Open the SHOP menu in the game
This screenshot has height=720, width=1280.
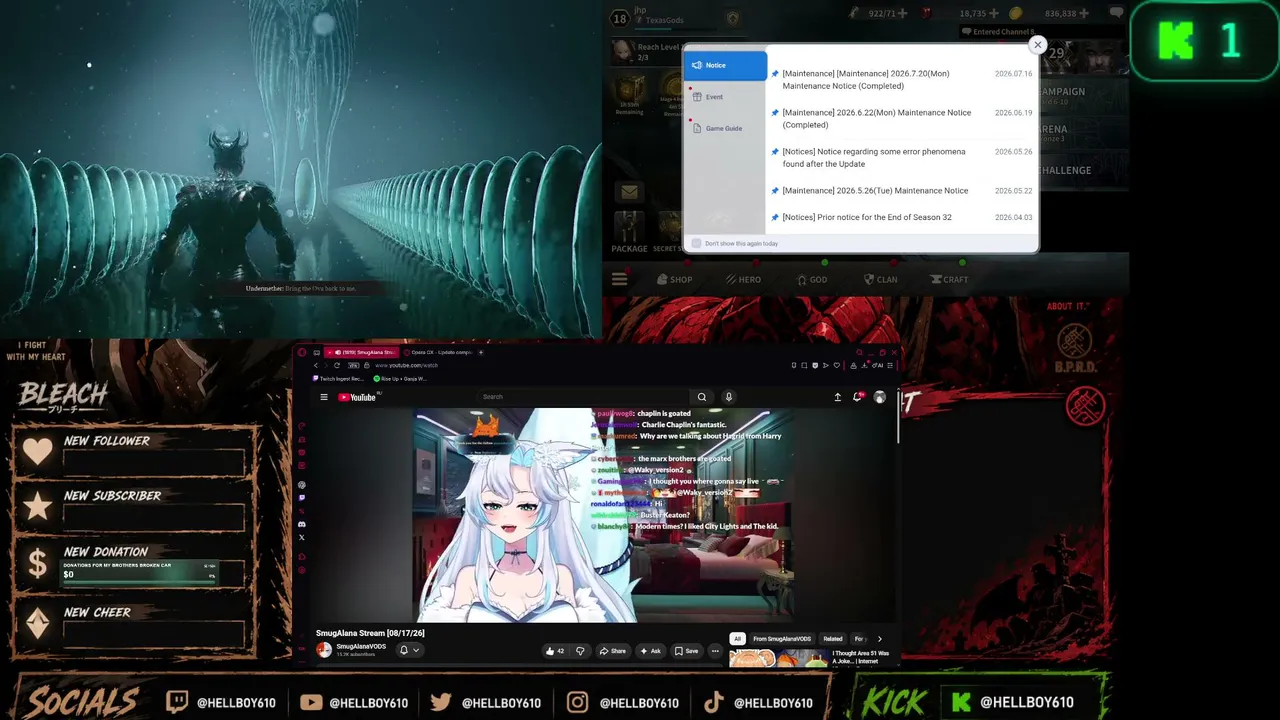coord(674,279)
